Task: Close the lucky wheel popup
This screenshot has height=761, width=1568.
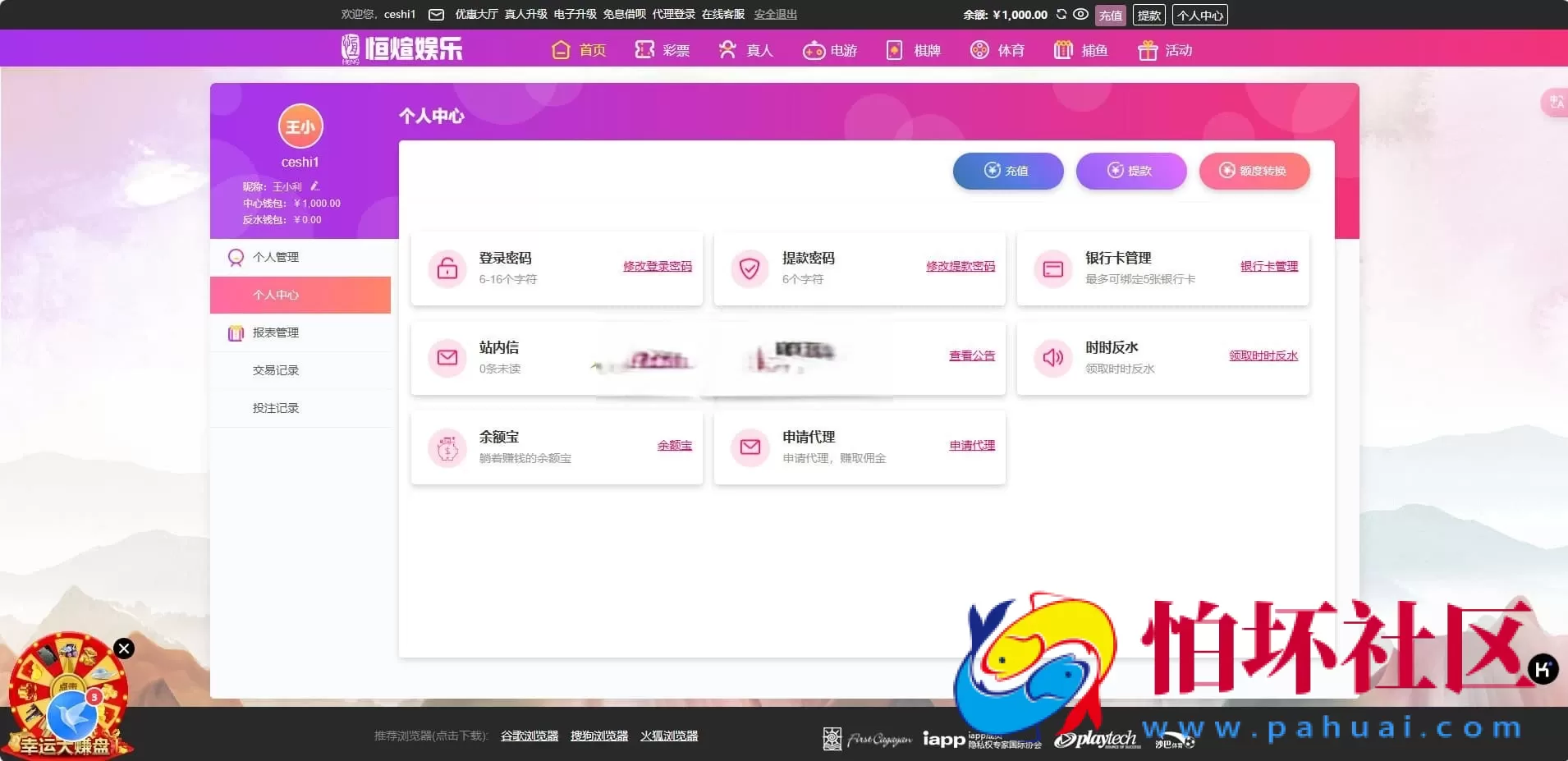Action: tap(123, 649)
